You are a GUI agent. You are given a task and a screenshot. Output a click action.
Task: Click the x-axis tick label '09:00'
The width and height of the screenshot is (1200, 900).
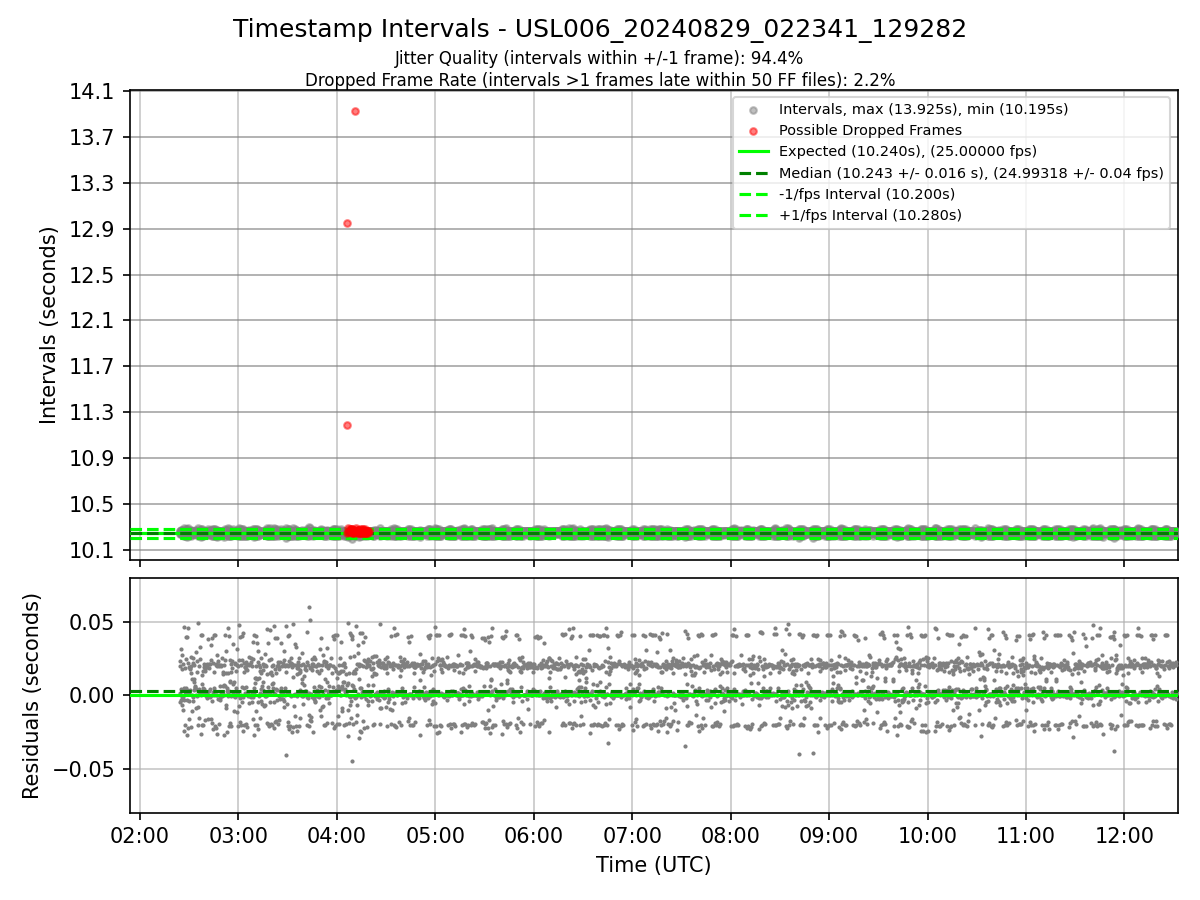(x=829, y=834)
